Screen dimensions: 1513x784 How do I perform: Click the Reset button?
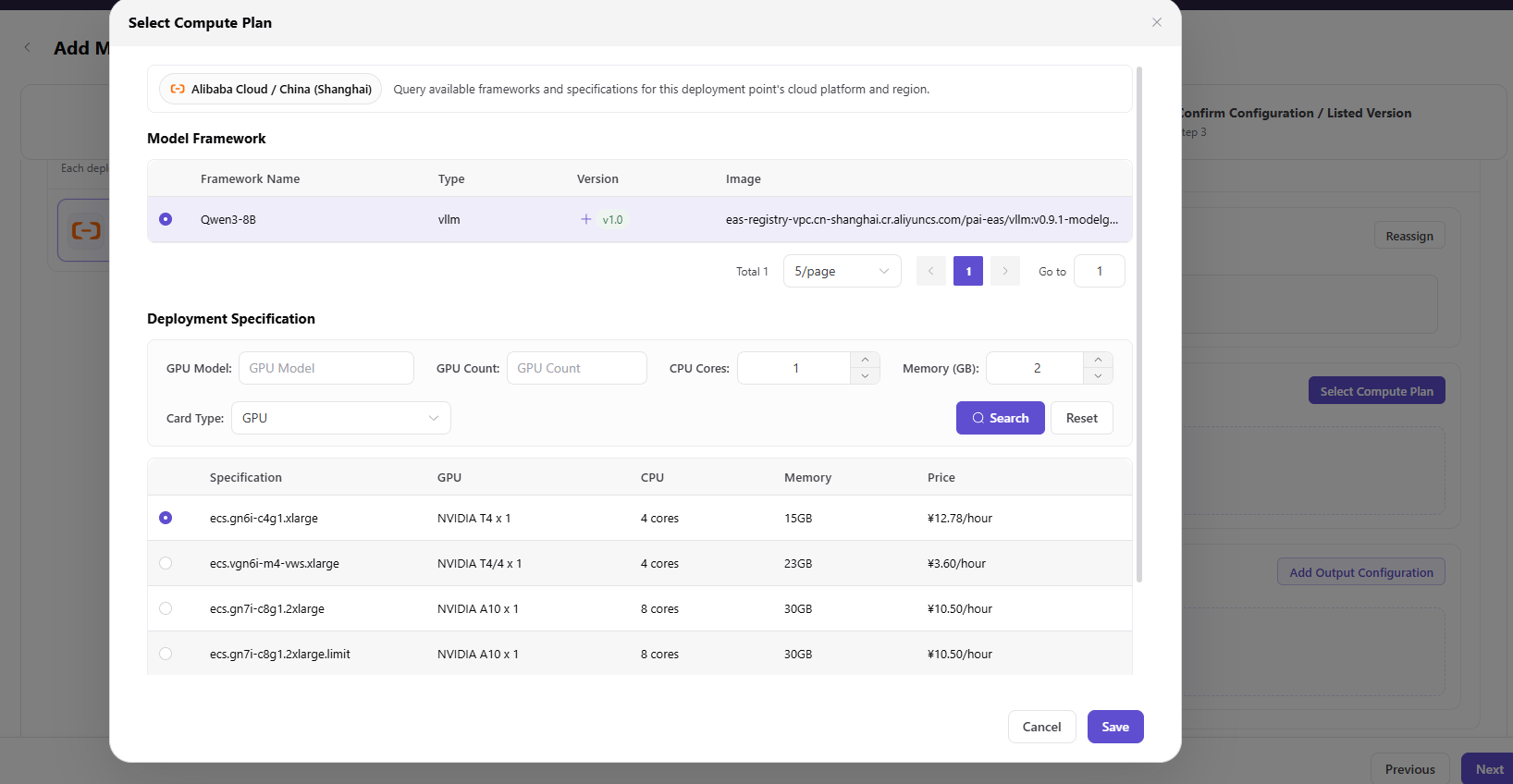(x=1082, y=418)
